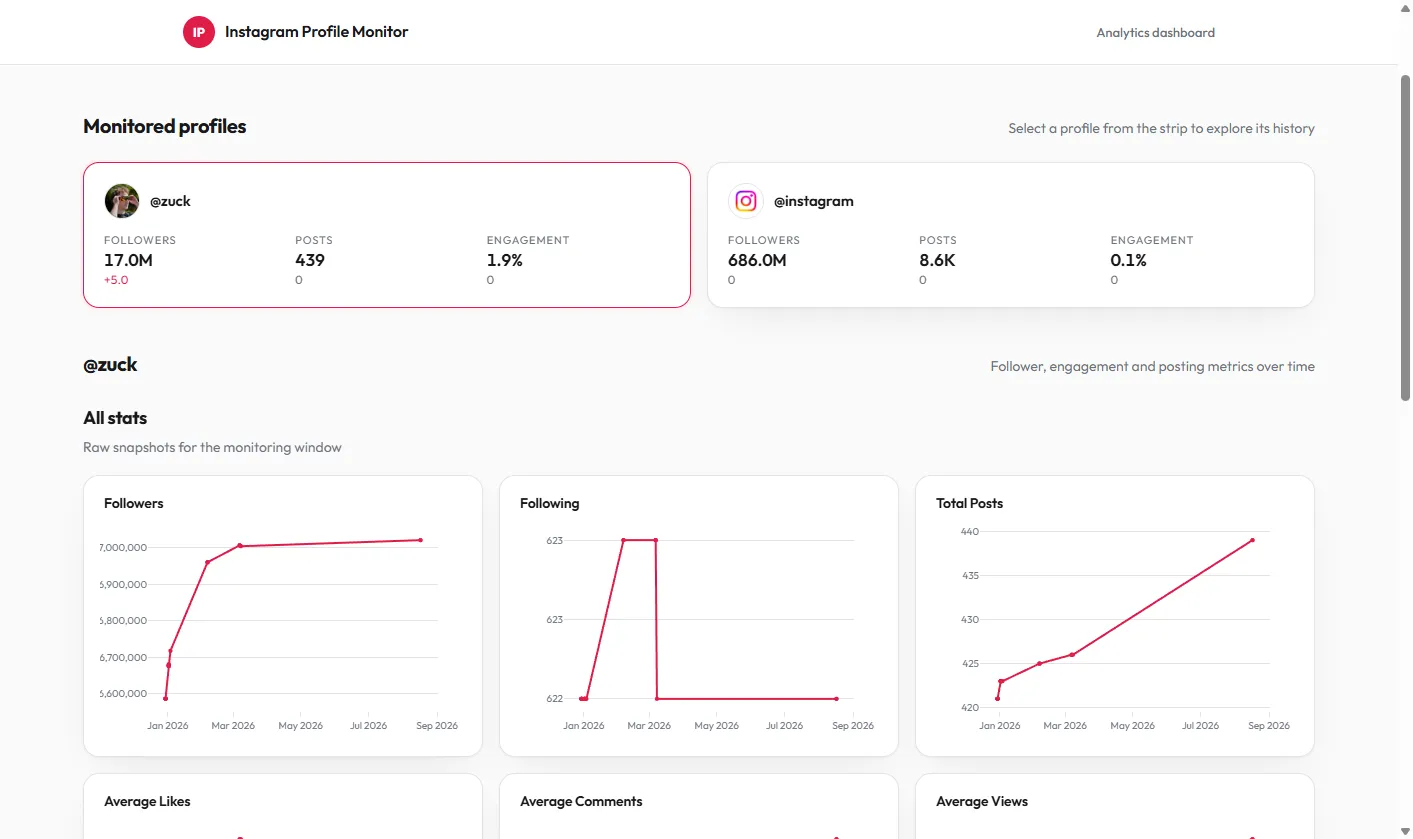
Task: Select the @instagram monitored profile card
Action: (1011, 235)
